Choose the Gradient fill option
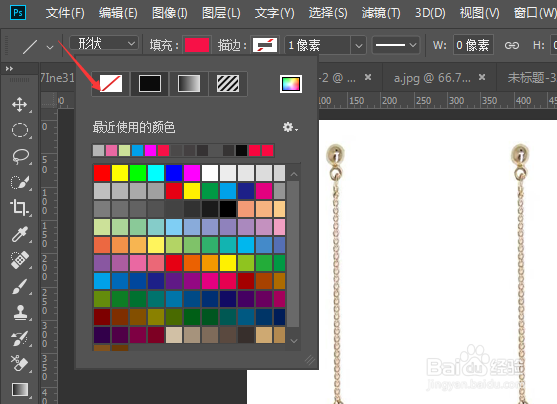 point(189,84)
